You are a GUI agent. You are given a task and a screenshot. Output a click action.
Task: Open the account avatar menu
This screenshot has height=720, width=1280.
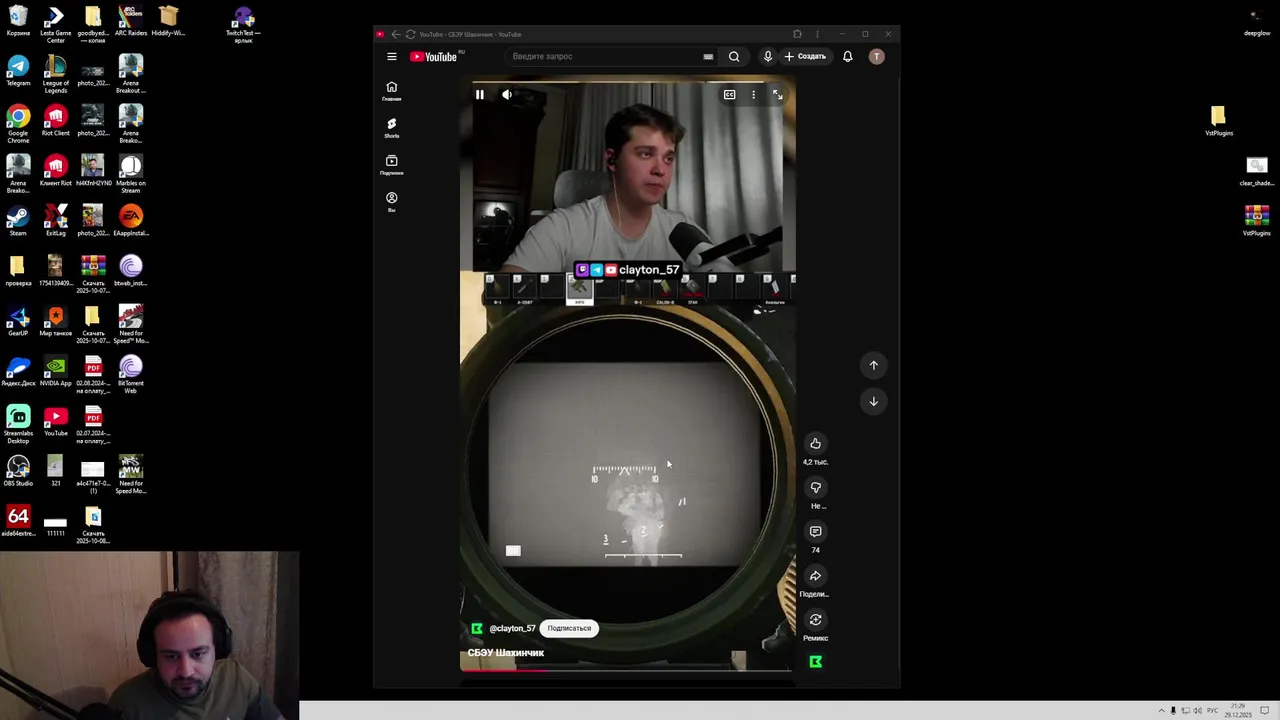pos(877,57)
